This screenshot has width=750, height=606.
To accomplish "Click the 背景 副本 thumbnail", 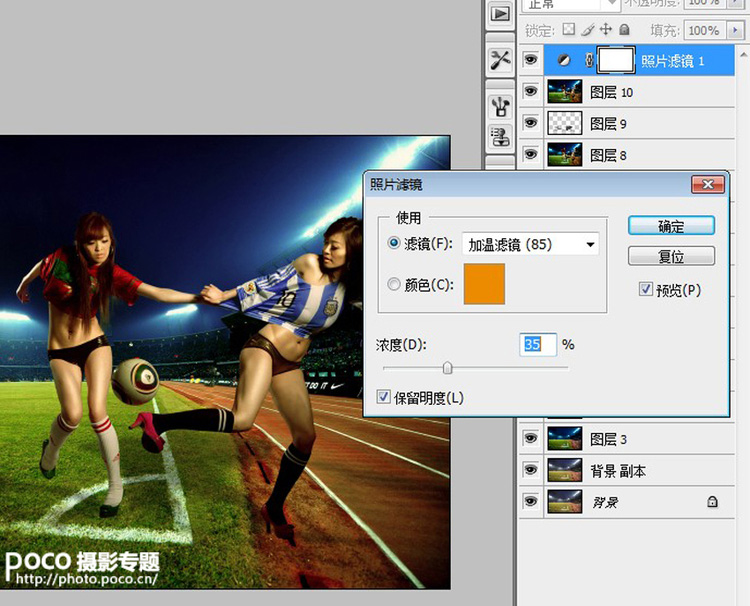I will [x=564, y=470].
